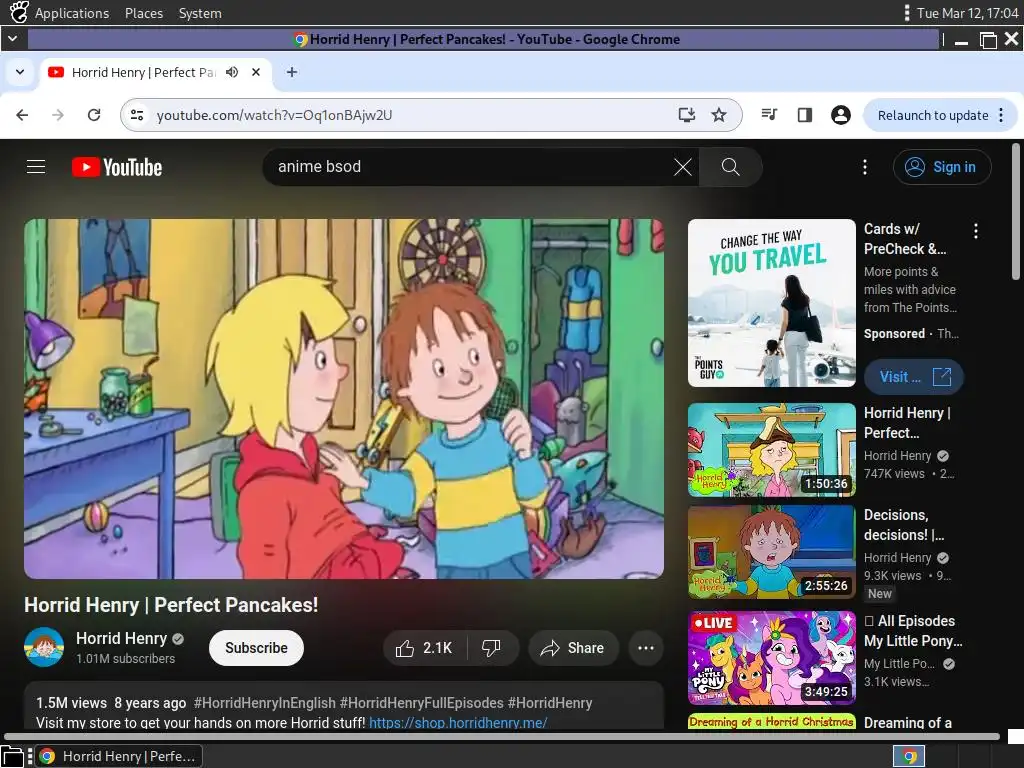Image resolution: width=1024 pixels, height=768 pixels.
Task: Go to the YouTube home logo
Action: pos(117,167)
